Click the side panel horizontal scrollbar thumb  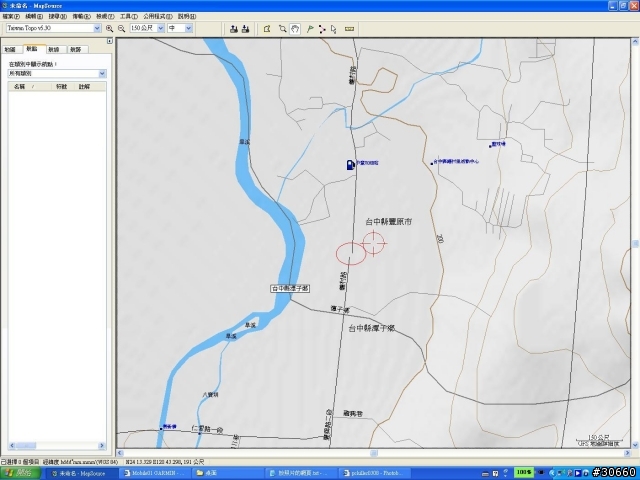[26, 445]
